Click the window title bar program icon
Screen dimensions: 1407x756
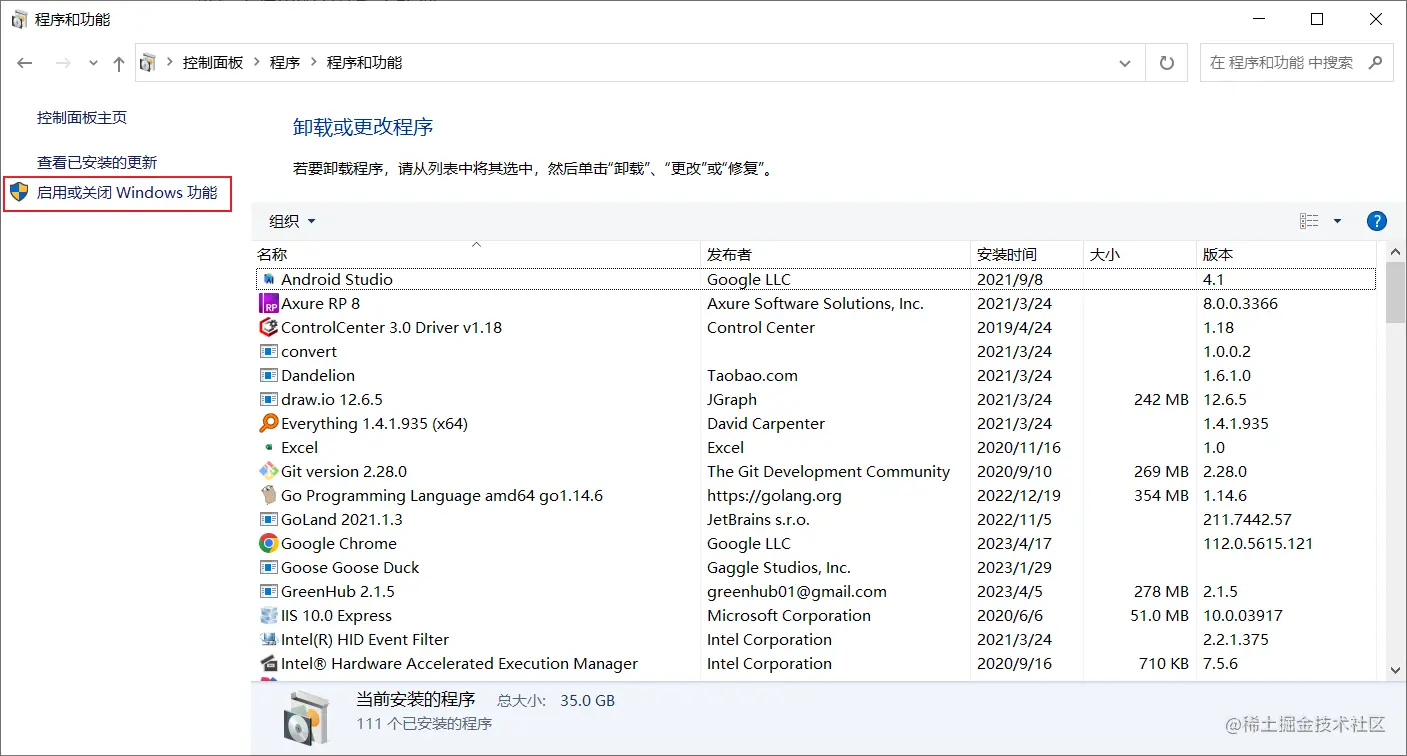click(19, 20)
